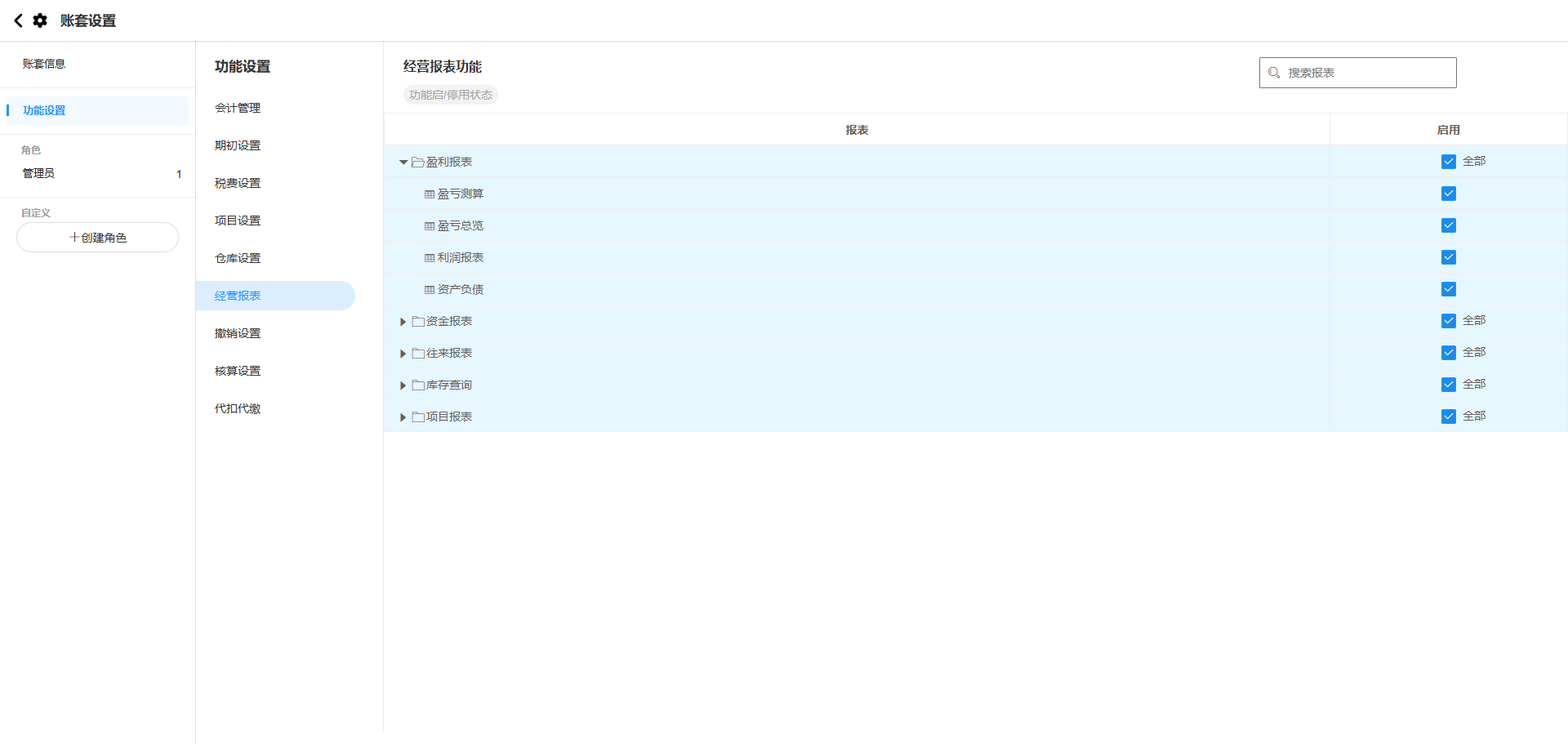Disable all 项目报表 reports checkbox
The image size is (1568, 744).
coord(1448,417)
